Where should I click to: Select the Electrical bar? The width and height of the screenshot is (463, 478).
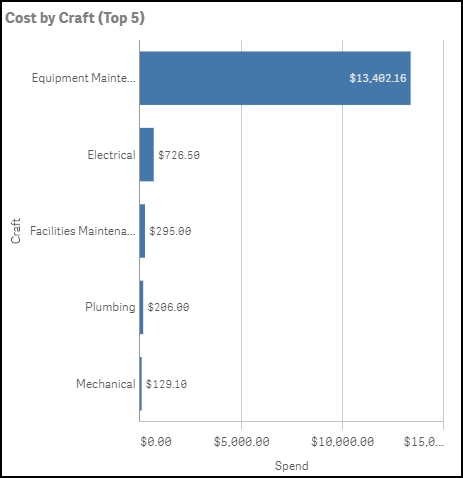click(x=147, y=155)
